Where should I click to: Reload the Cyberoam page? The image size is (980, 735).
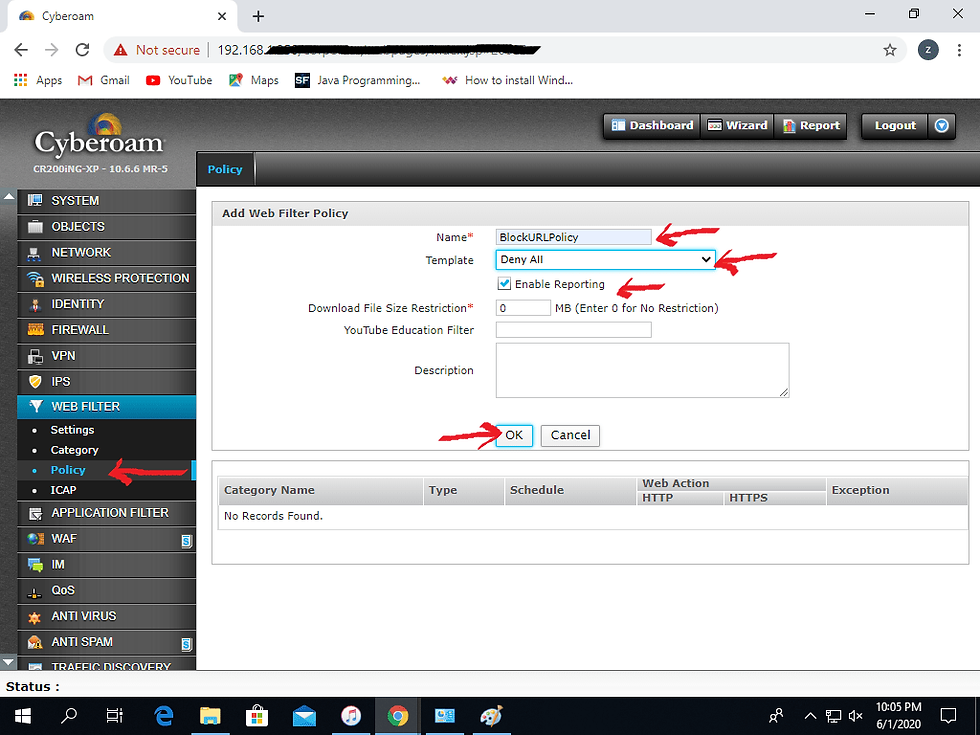click(82, 50)
